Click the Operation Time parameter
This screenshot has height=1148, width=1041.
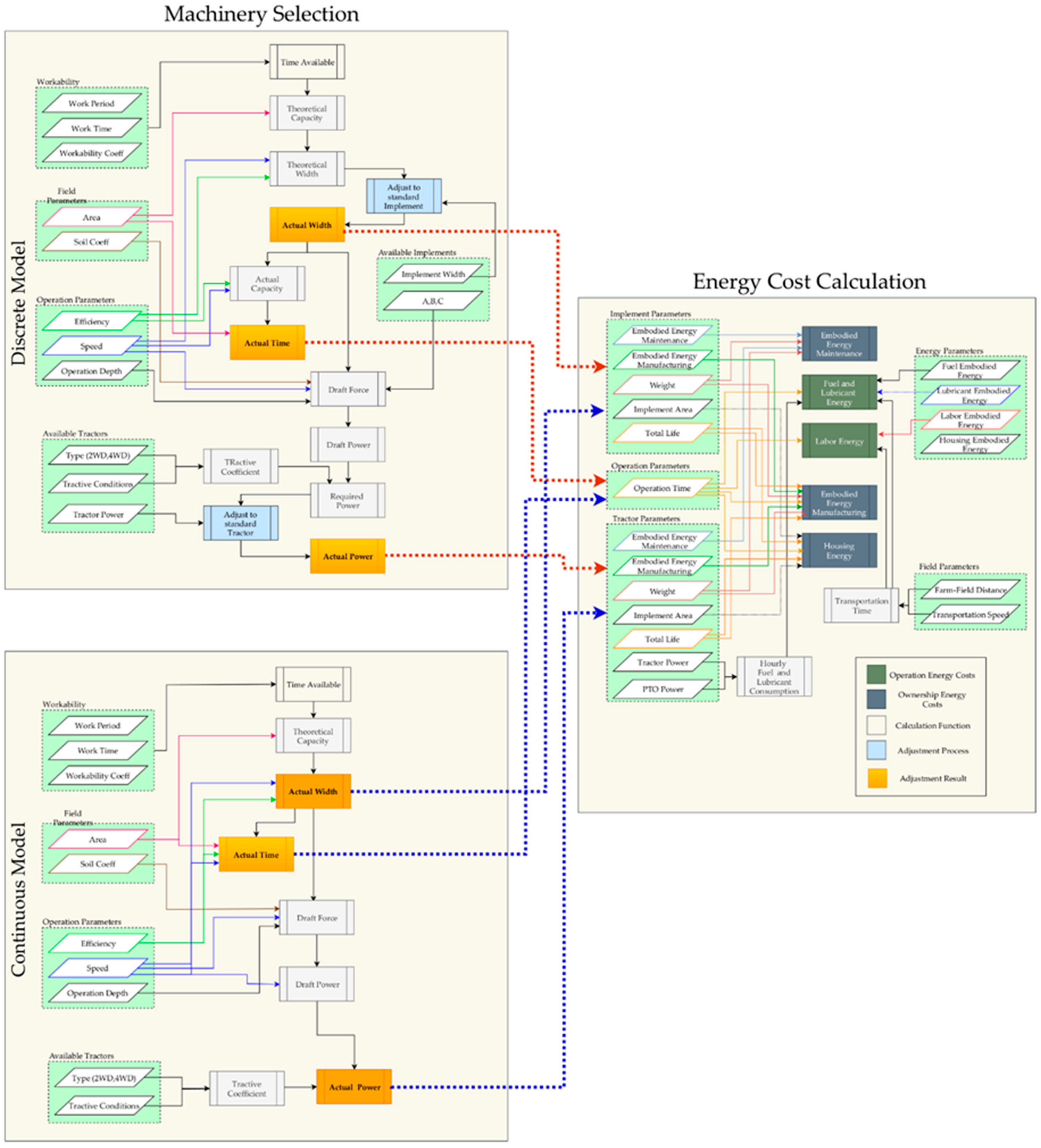[662, 489]
